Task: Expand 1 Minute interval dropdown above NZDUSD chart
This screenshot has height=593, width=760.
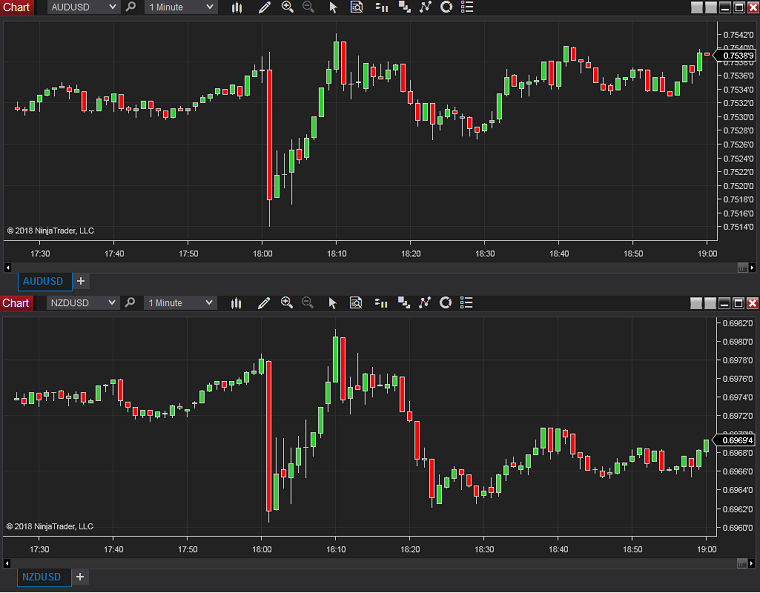Action: pos(209,303)
